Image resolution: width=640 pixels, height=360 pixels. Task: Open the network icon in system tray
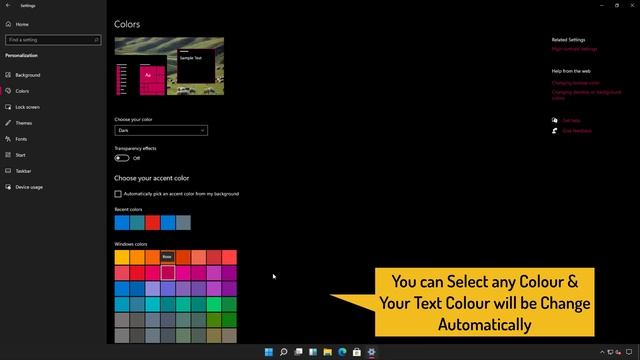(x=610, y=352)
